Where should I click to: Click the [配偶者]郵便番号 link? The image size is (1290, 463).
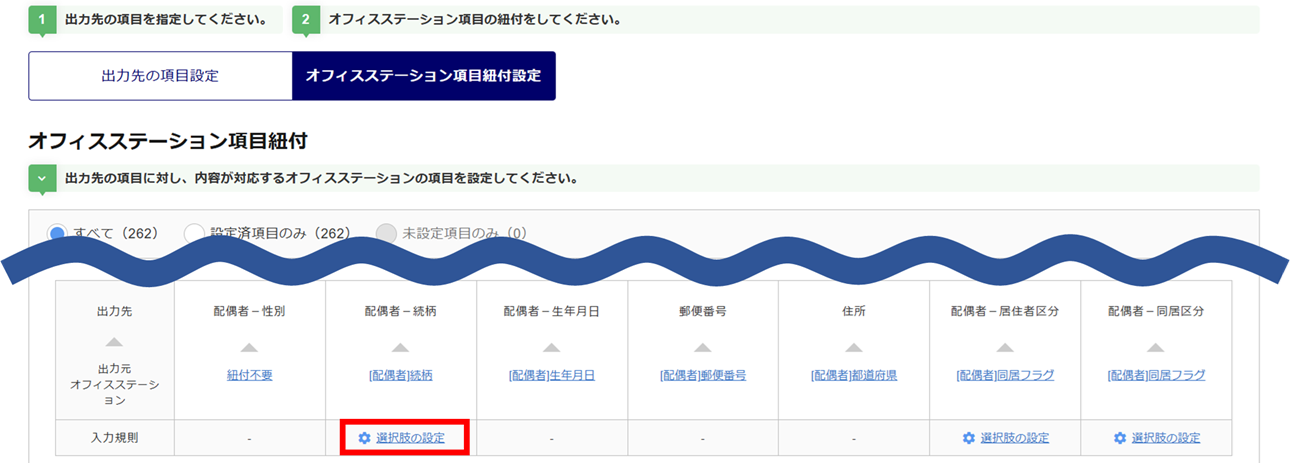point(703,376)
